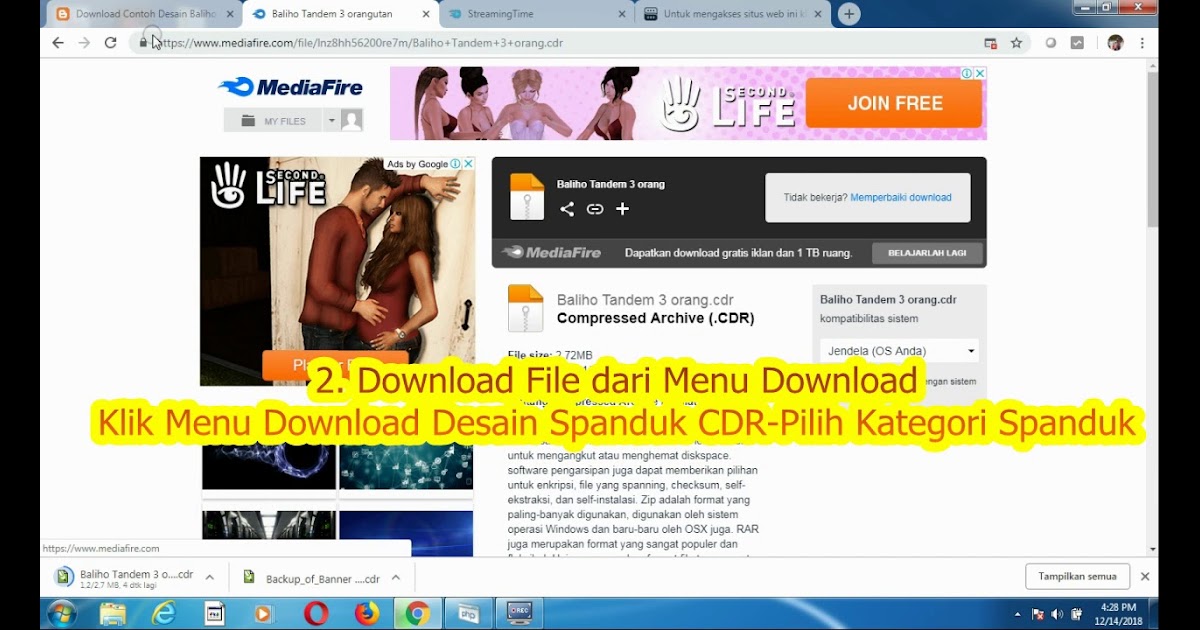Click the screen recorder icon in the taskbar
The image size is (1200, 630).
click(519, 613)
